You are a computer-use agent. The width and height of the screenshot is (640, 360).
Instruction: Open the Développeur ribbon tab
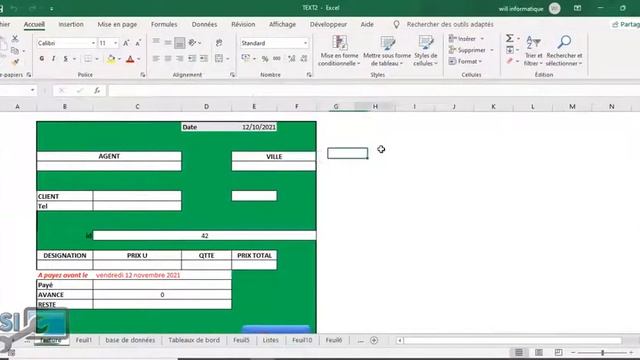[328, 24]
